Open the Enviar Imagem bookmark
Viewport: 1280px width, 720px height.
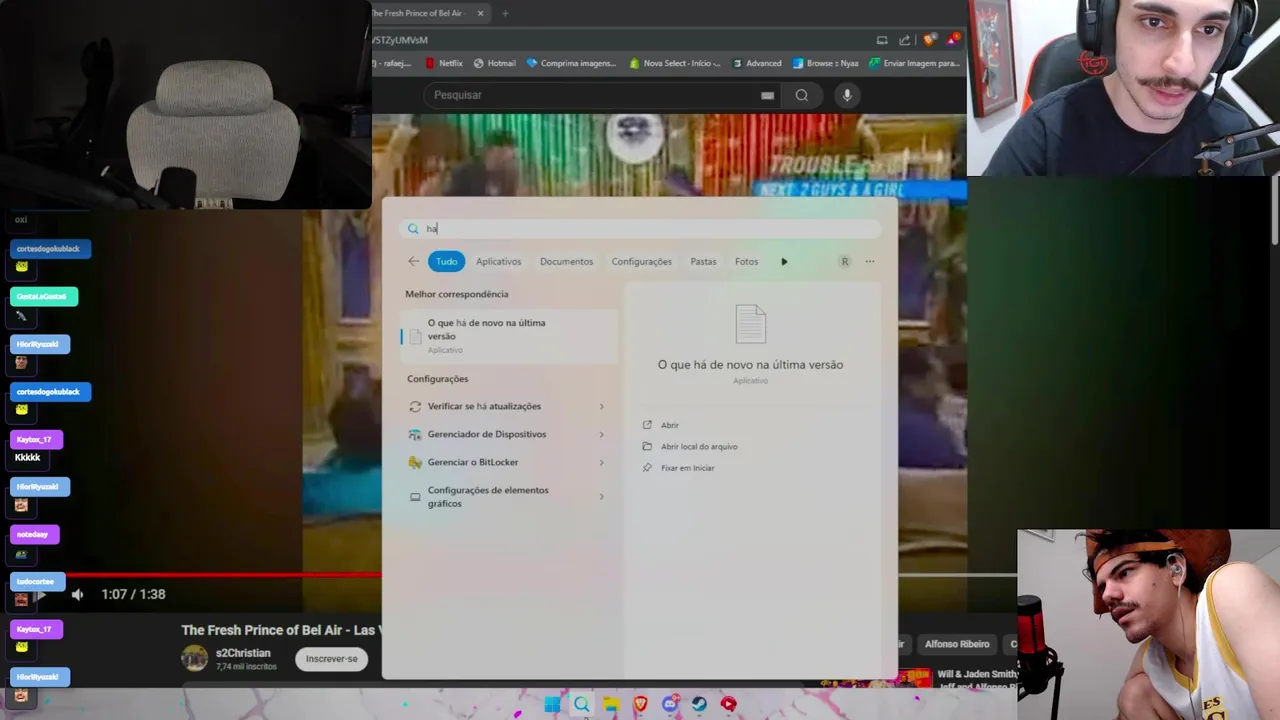tap(915, 63)
